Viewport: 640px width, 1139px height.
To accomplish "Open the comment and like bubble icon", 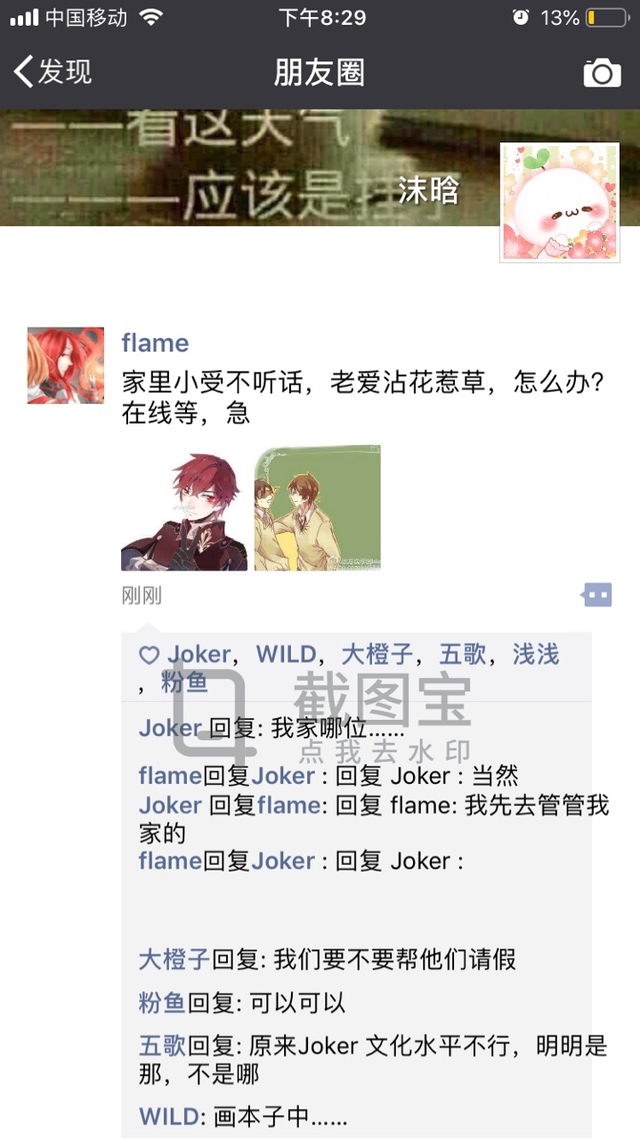I will [x=596, y=595].
